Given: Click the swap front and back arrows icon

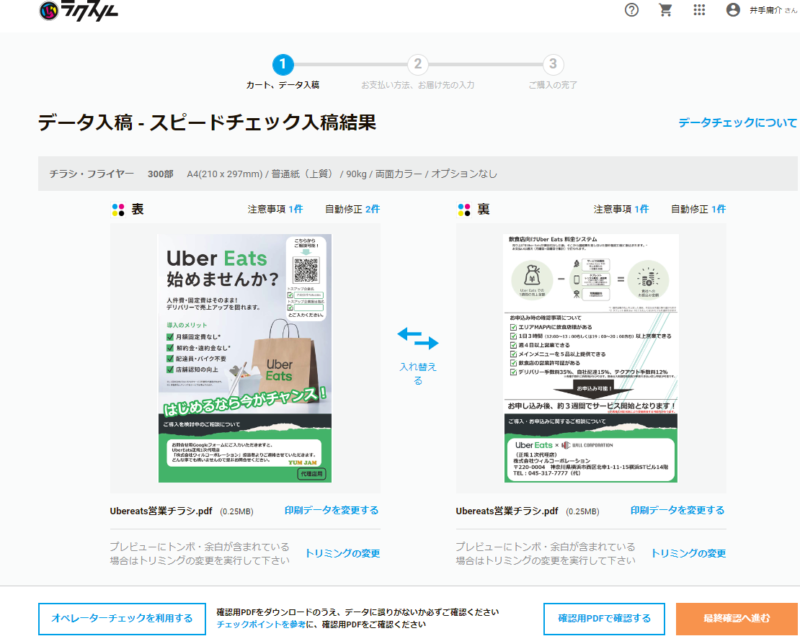Looking at the screenshot, I should pyautogui.click(x=418, y=339).
